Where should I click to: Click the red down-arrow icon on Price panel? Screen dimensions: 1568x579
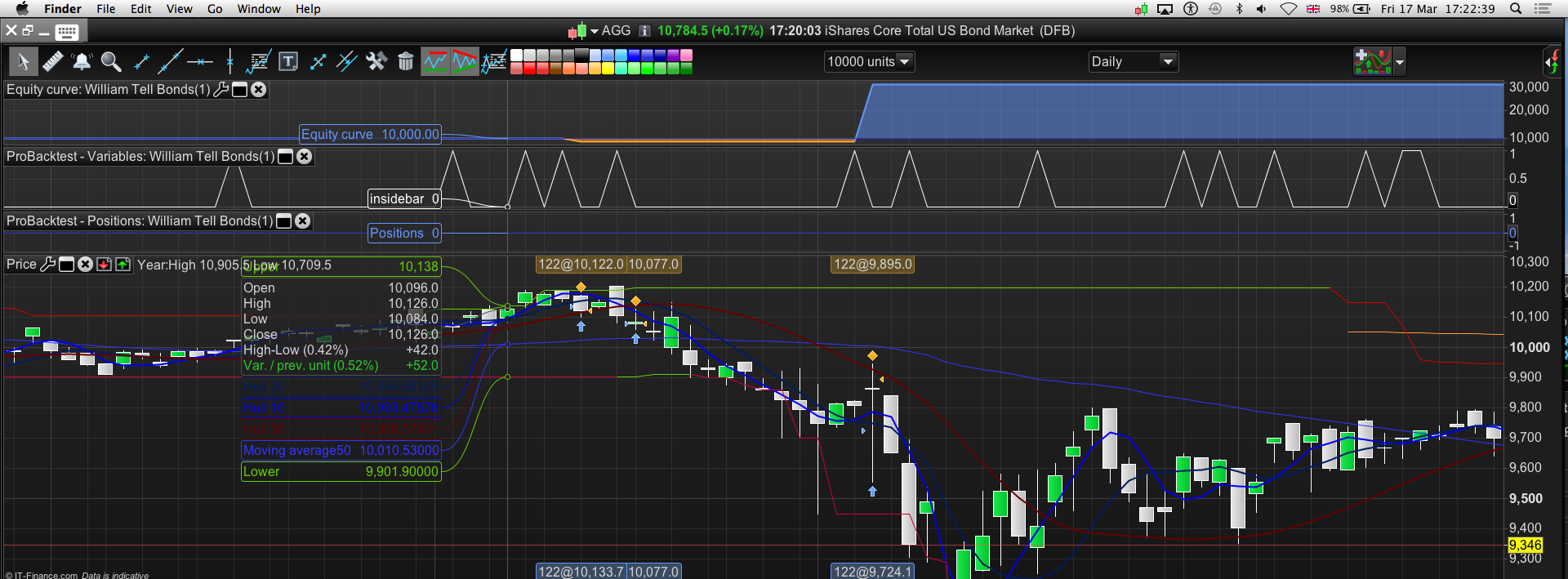104,265
